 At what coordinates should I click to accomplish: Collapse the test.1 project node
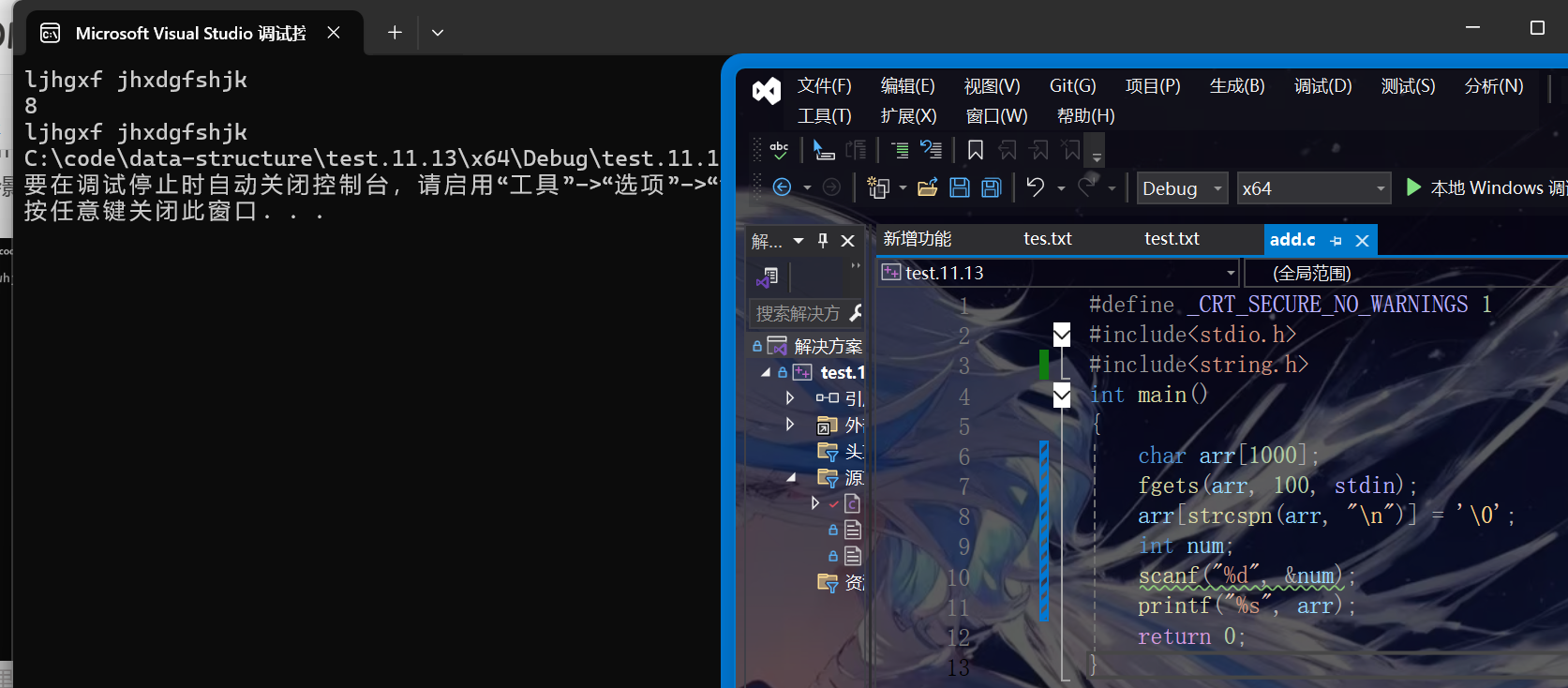766,372
